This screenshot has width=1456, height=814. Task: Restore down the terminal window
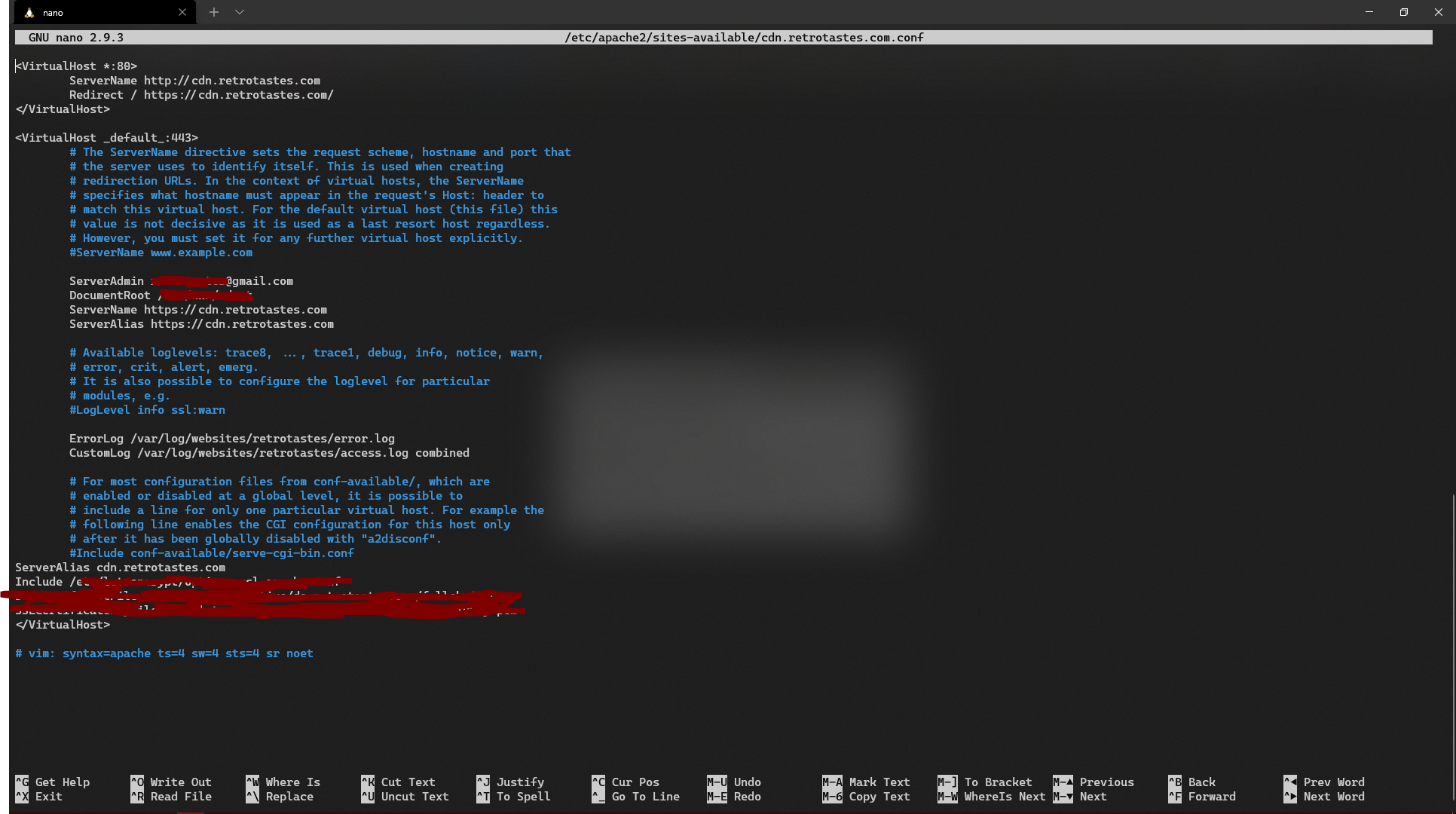(1403, 12)
